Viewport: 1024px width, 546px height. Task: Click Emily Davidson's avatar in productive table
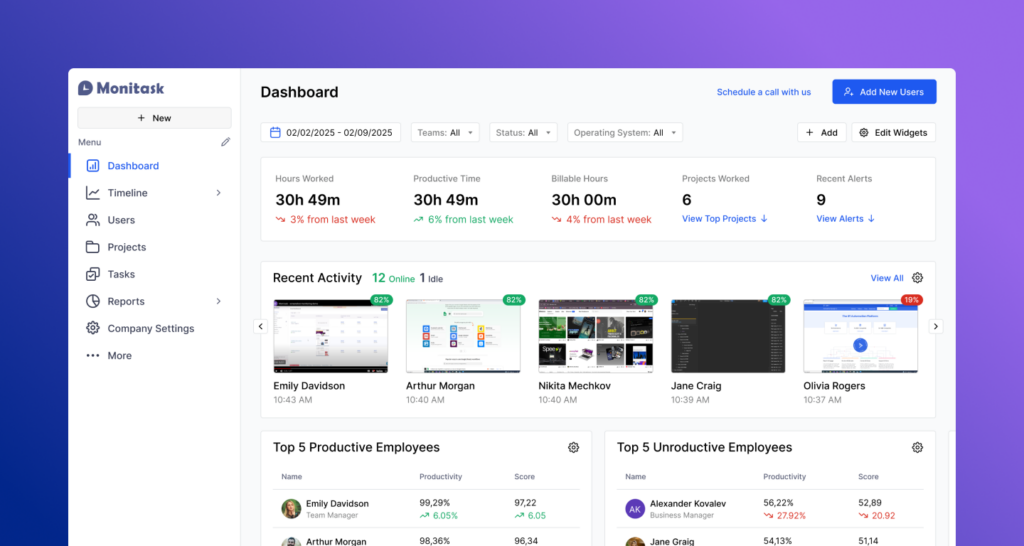tap(291, 509)
